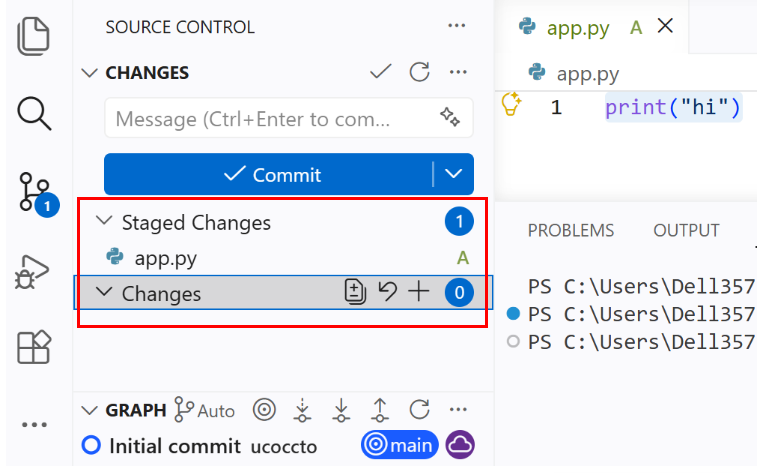Click the push arrow icon in GRAPH header

380,410
